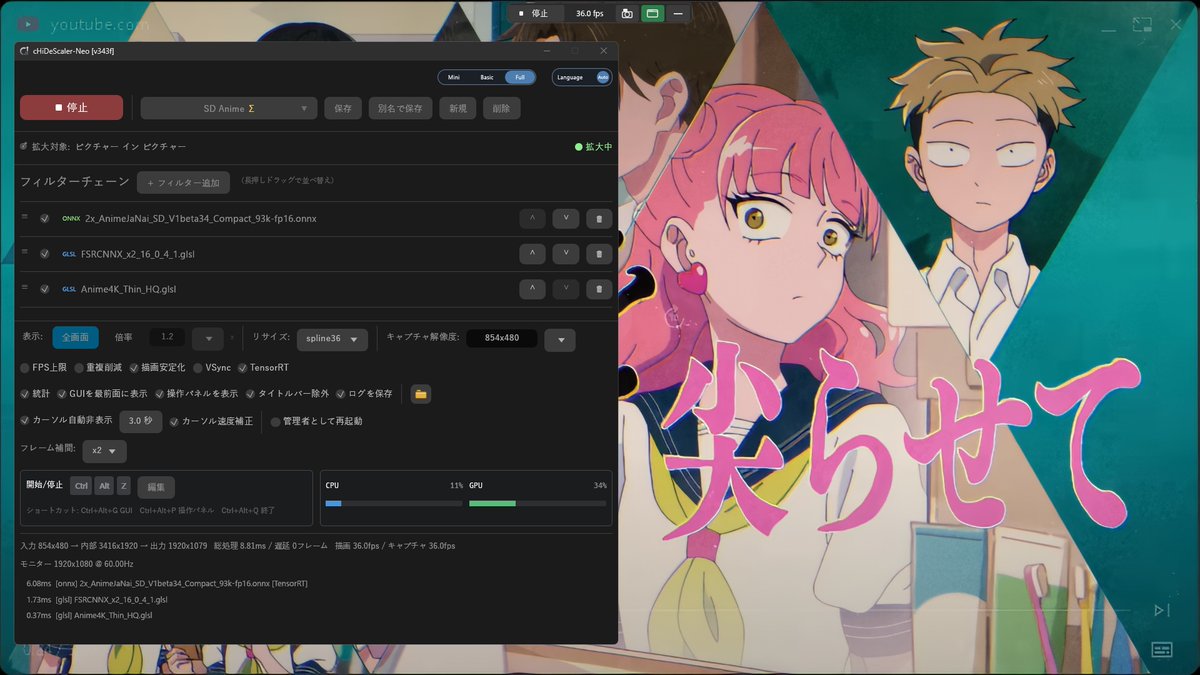Screen dimensions: 1200x675
Task: Click the next-track icon in the video player
Action: tap(1161, 610)
